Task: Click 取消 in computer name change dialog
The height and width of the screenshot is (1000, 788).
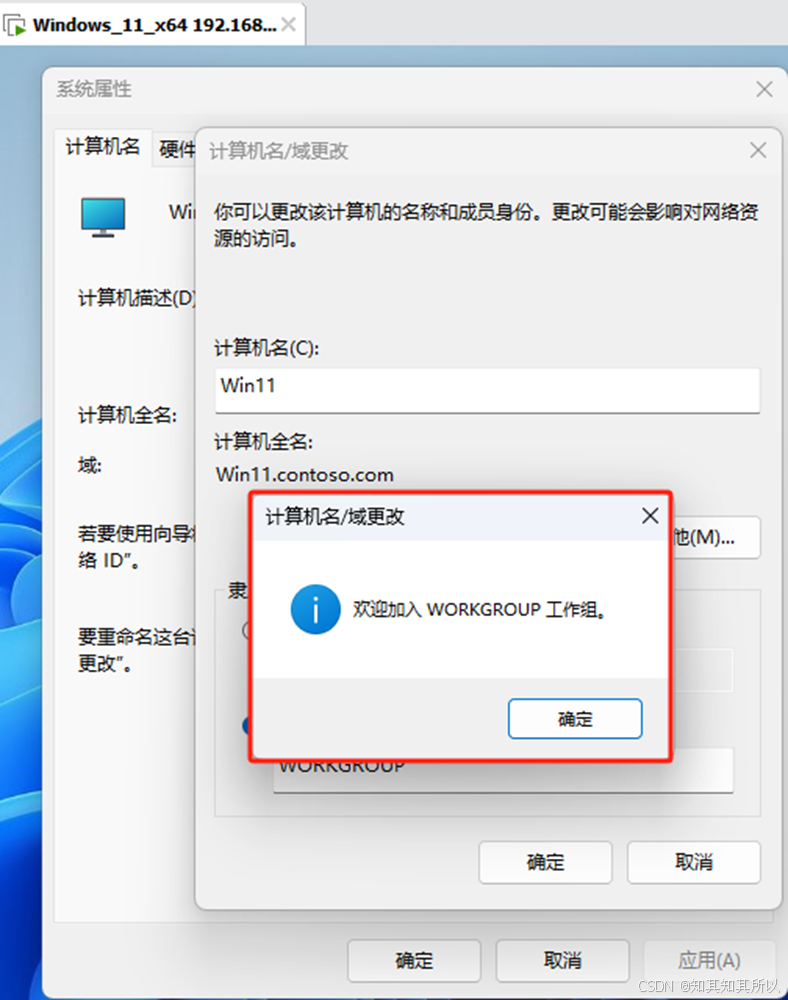Action: (x=694, y=862)
